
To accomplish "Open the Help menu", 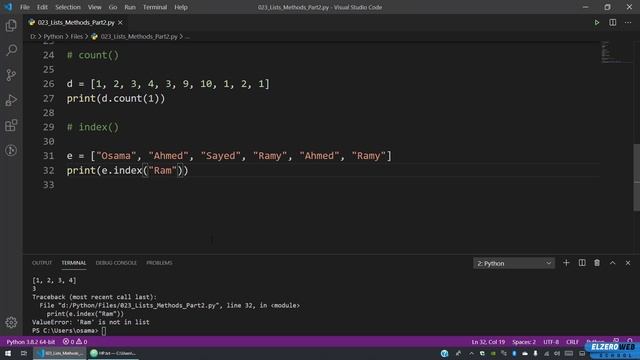I will (181, 7).
